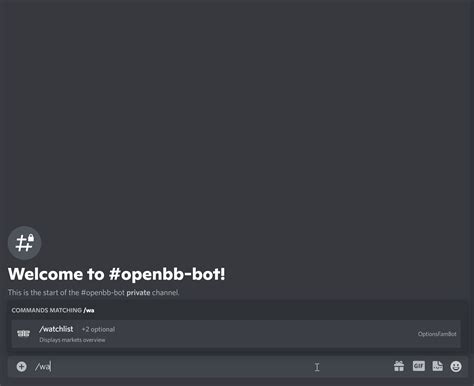Viewport: 474px width, 386px height.
Task: Open the sticker picker icon
Action: coord(437,366)
